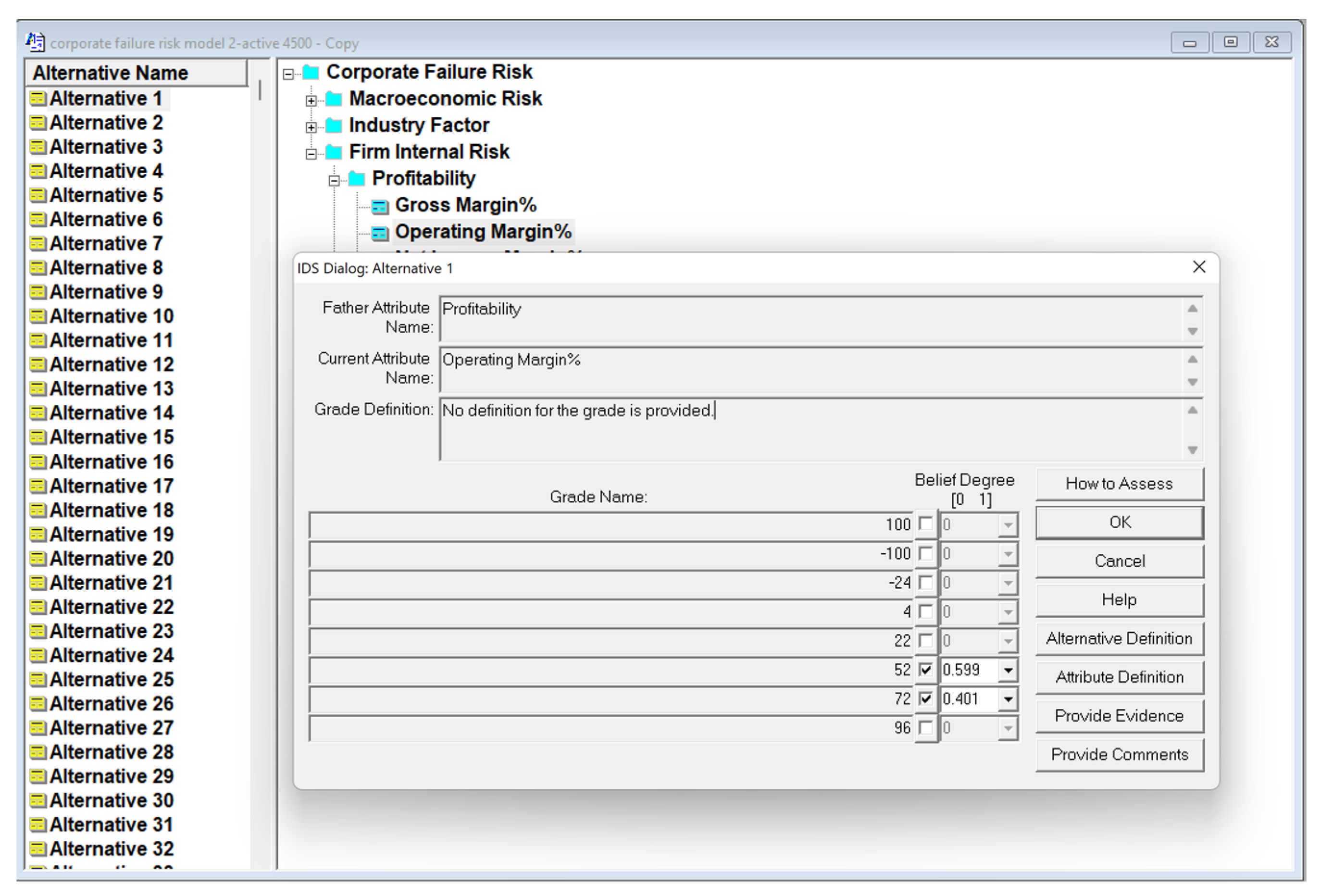Click the Alternative 5 list icon

37,196
